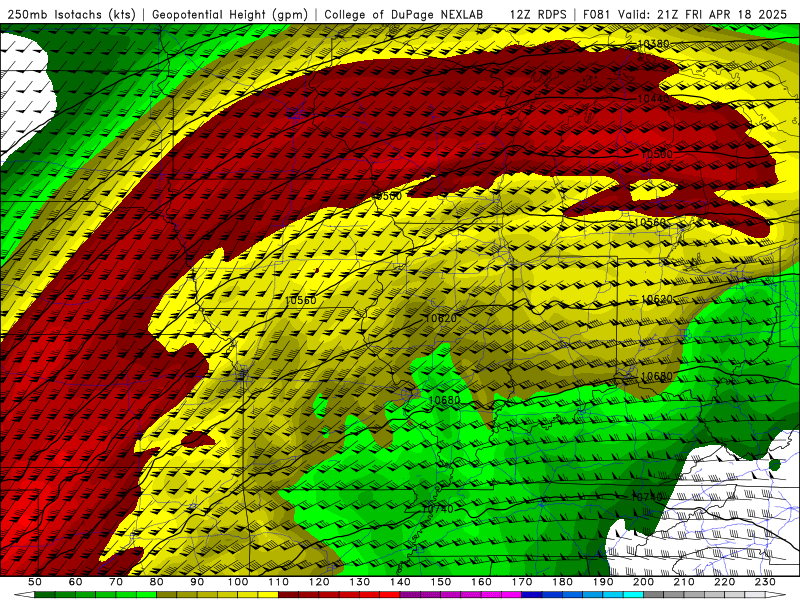The image size is (800, 600).
Task: Click the "F081 Valid: 21Z FRI APR 18 2025" text
Action: coord(685,15)
